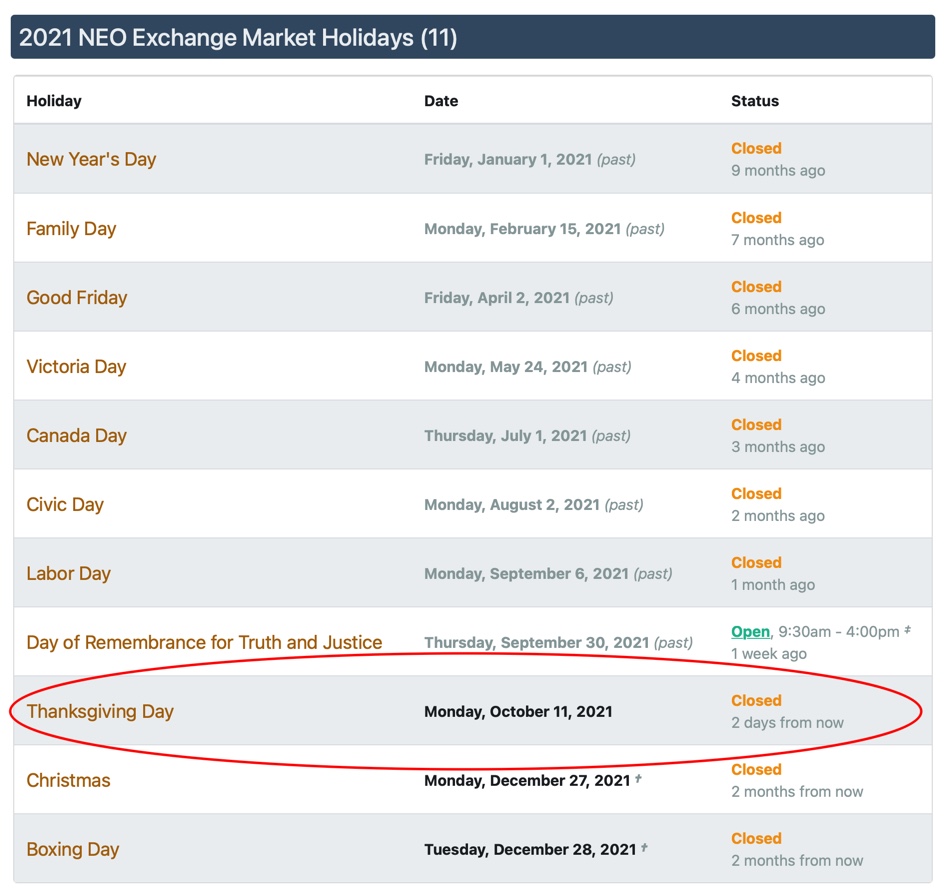
Task: Click Closed status in New Year's Day row
Action: click(756, 148)
